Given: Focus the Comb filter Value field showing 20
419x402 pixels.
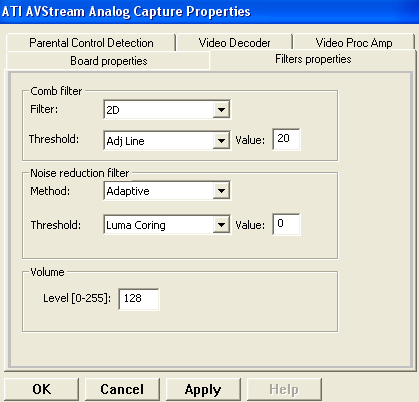Looking at the screenshot, I should tap(286, 139).
